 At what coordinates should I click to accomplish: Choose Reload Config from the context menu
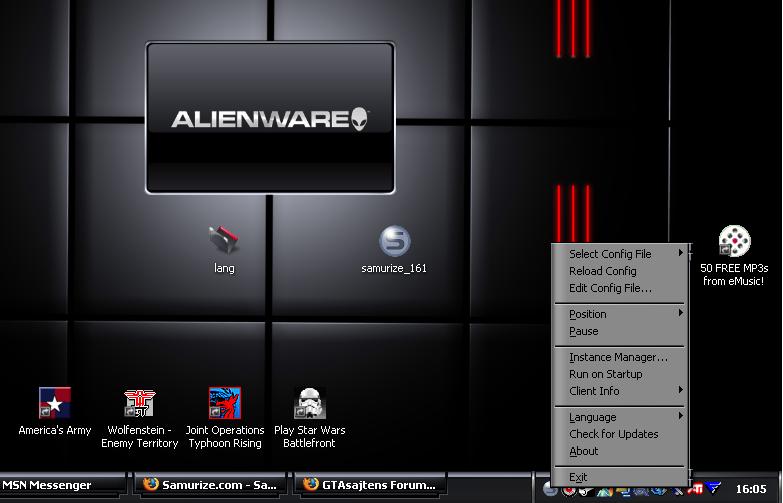tap(603, 271)
